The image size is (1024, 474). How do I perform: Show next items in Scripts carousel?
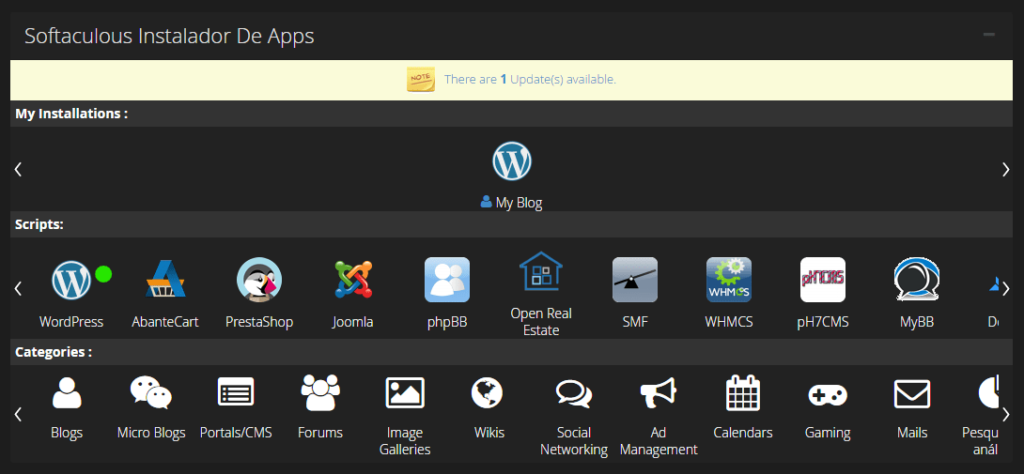(x=1006, y=288)
